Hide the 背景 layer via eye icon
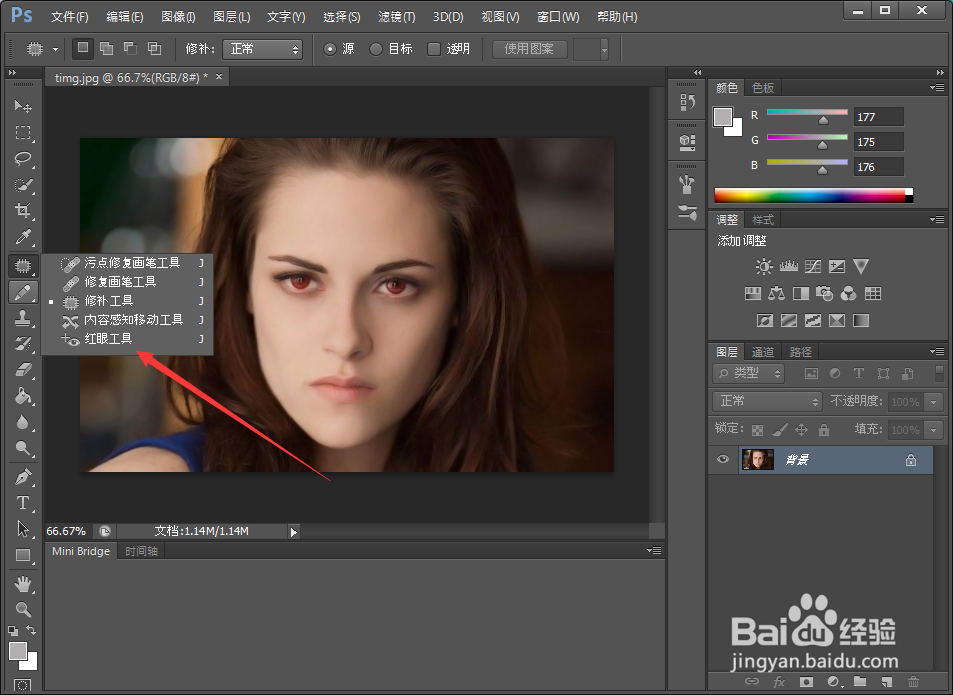This screenshot has height=695, width=953. point(723,459)
